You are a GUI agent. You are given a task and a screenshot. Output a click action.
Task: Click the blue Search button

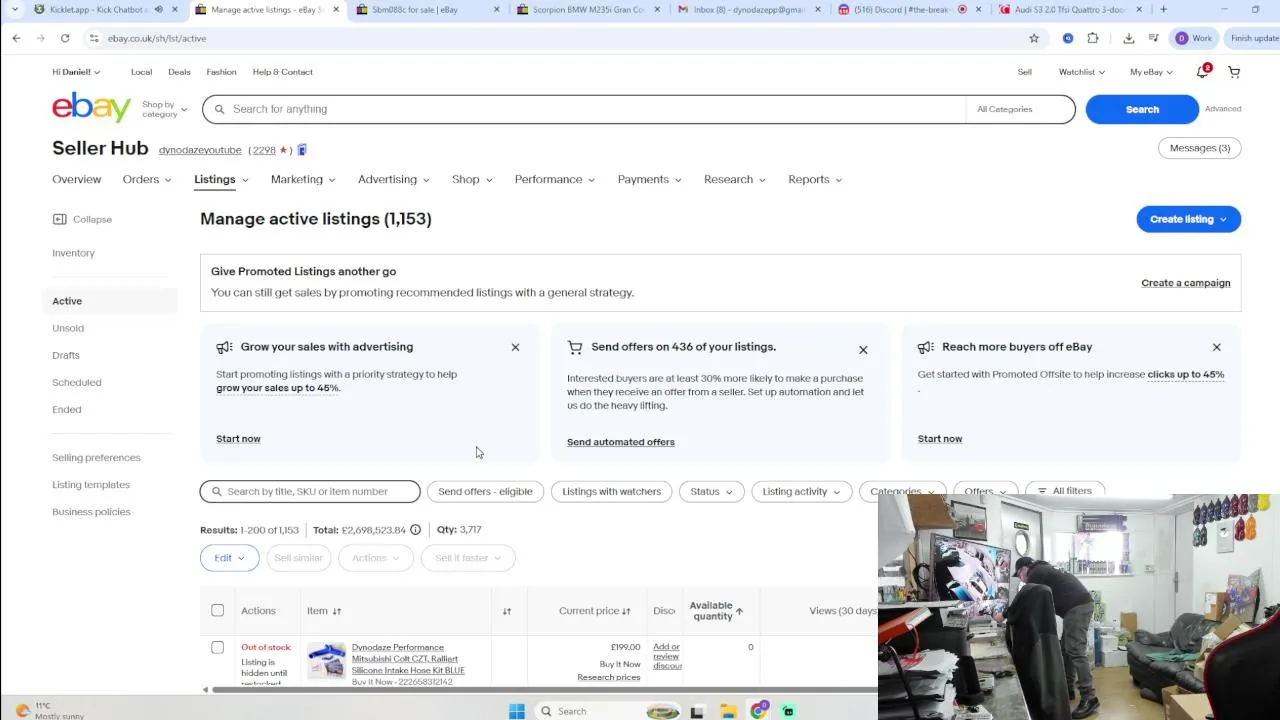(1142, 109)
